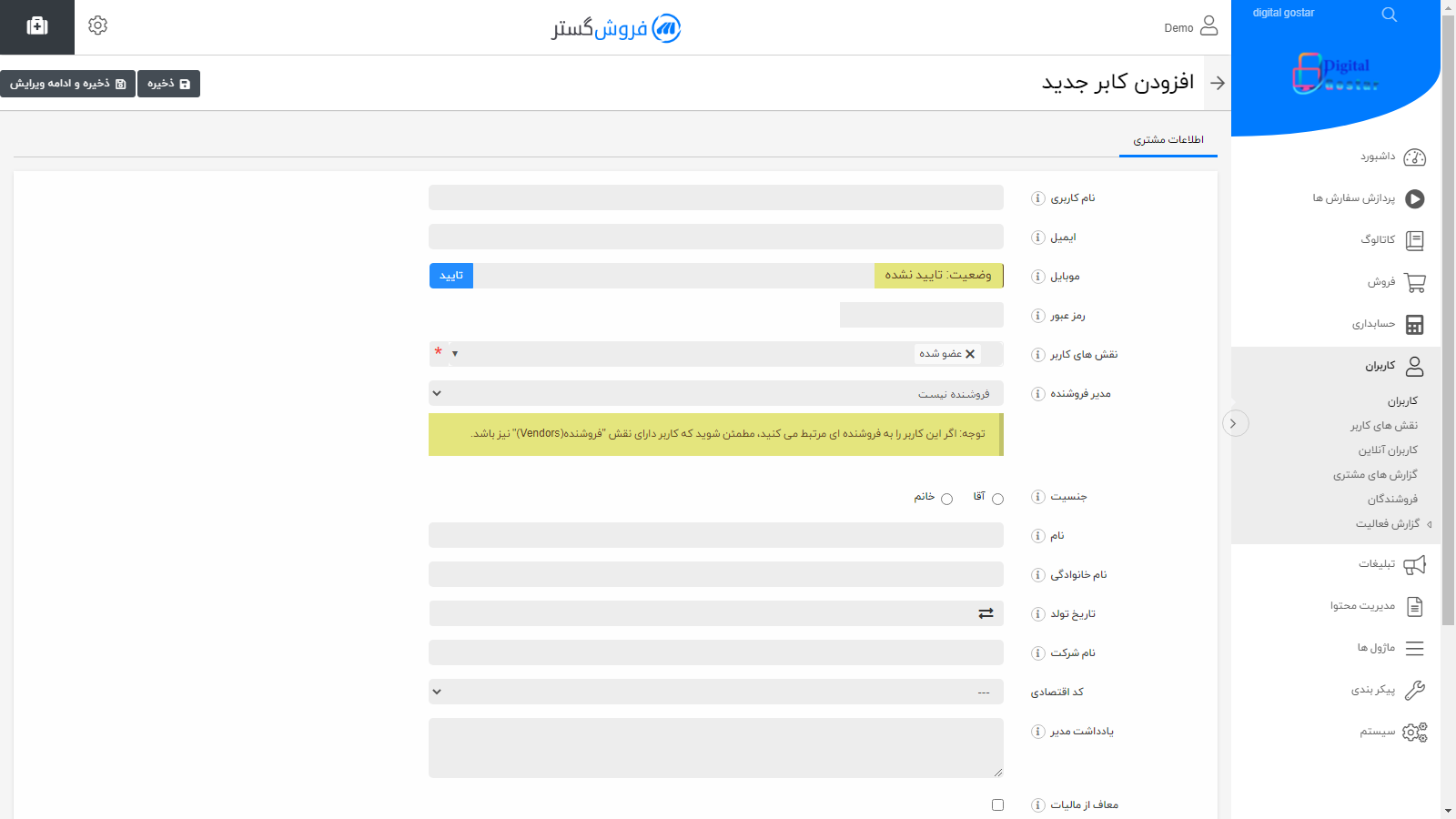Open the Accounting (حسابداری) calculator icon
This screenshot has height=819, width=1456.
coord(1414,325)
